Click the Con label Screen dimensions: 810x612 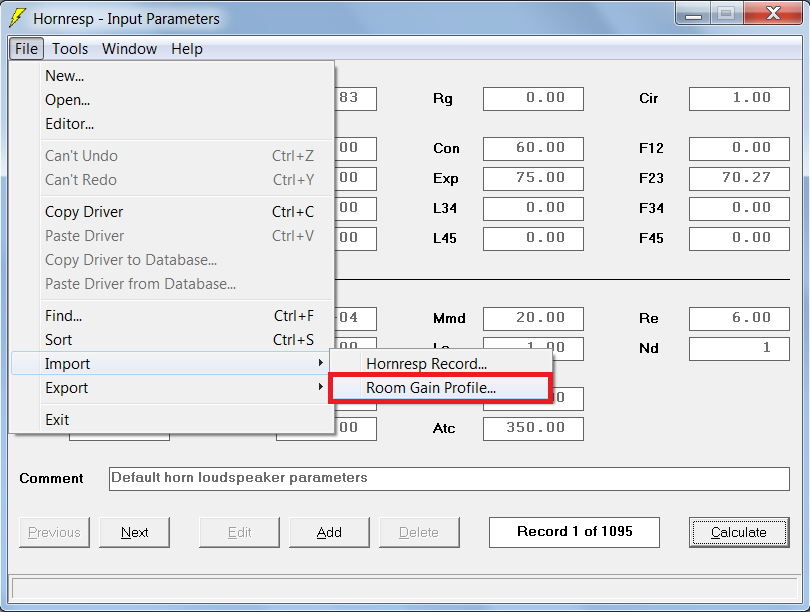[446, 149]
